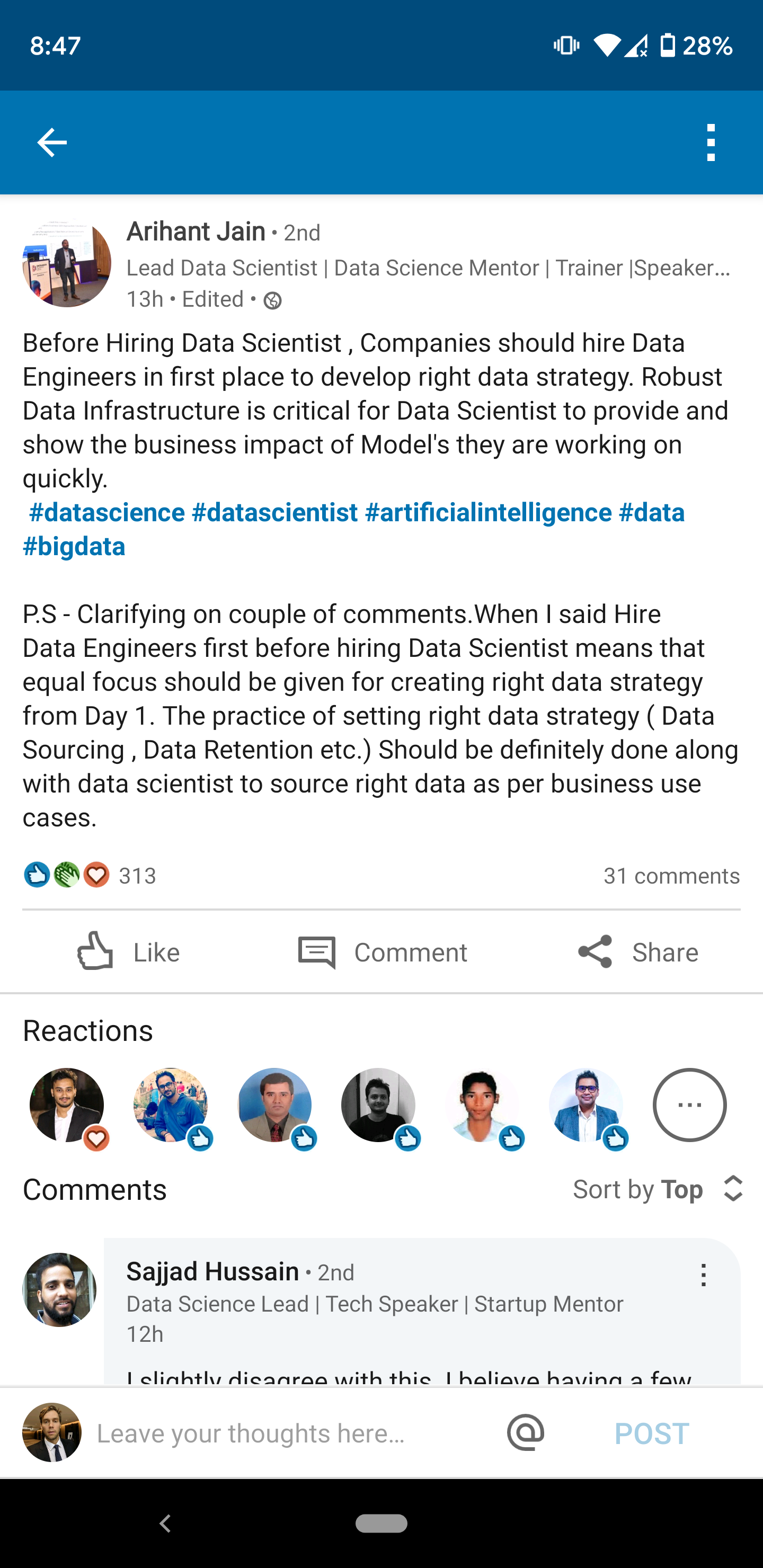Viewport: 763px width, 1568px height.
Task: Open Sajjad Hussain's comment options menu
Action: 703,1274
